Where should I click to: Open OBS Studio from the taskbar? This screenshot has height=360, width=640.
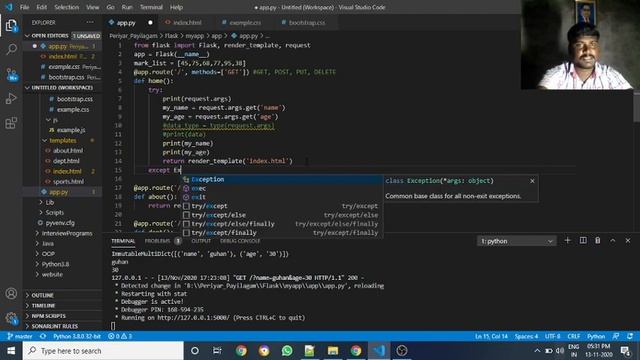(402, 351)
